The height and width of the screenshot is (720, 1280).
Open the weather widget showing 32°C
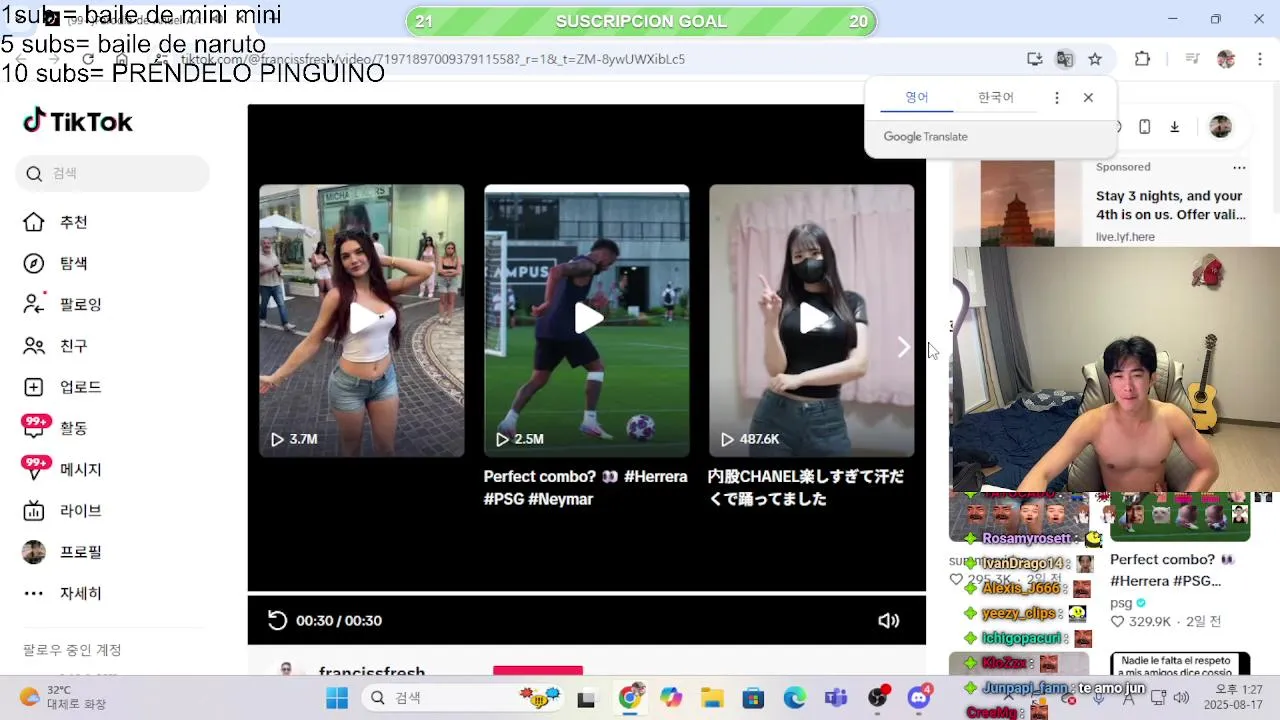(63, 697)
